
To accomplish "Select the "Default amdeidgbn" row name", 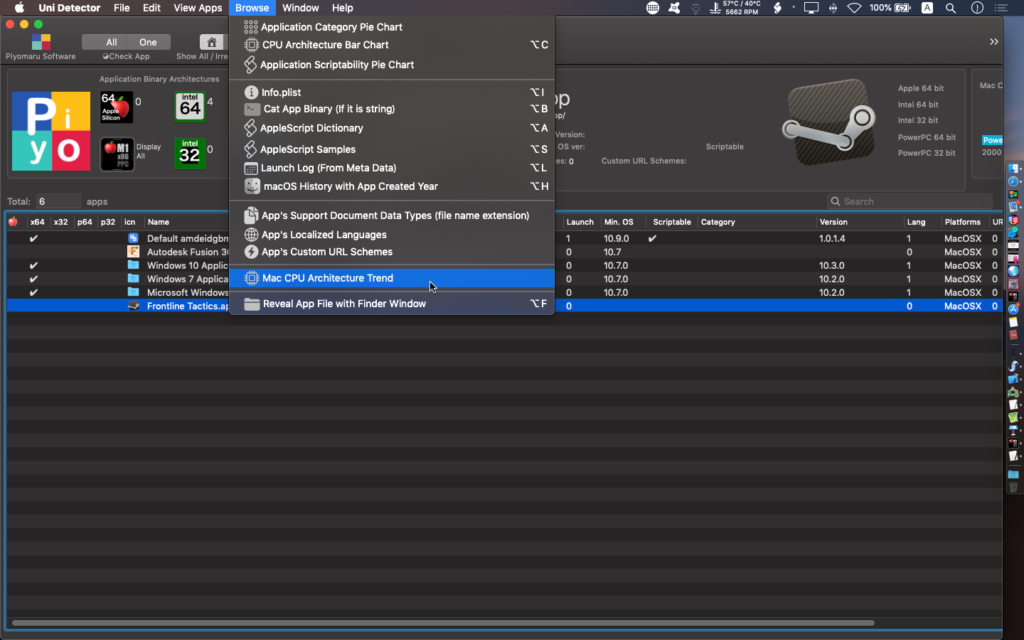I will tap(188, 238).
